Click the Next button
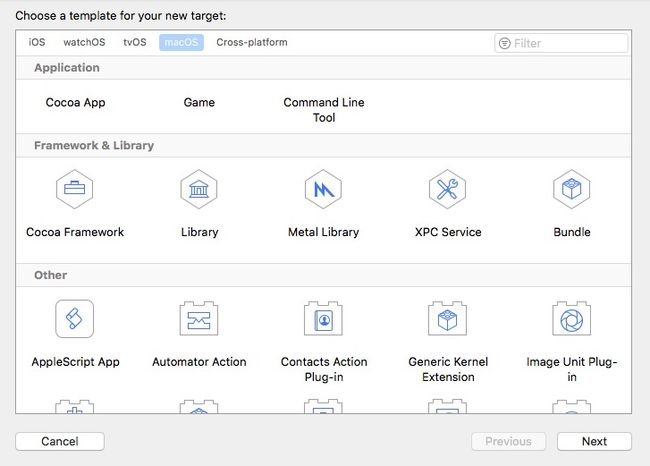Image resolution: width=650 pixels, height=466 pixels. coord(594,442)
